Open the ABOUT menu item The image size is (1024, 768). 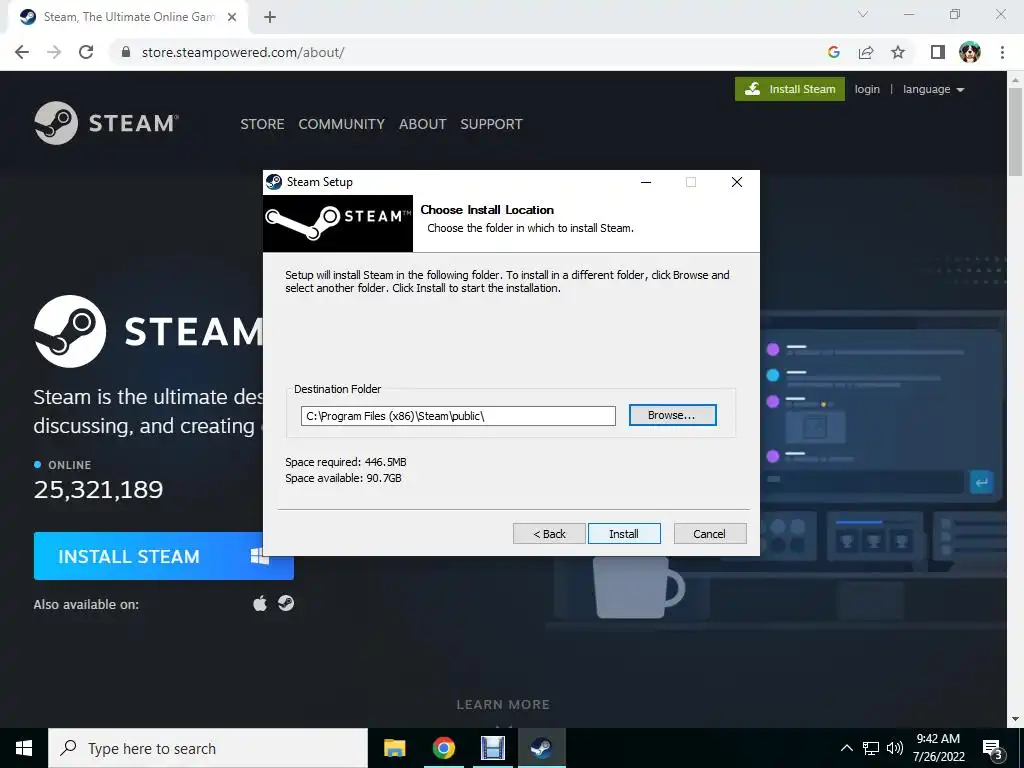(423, 124)
